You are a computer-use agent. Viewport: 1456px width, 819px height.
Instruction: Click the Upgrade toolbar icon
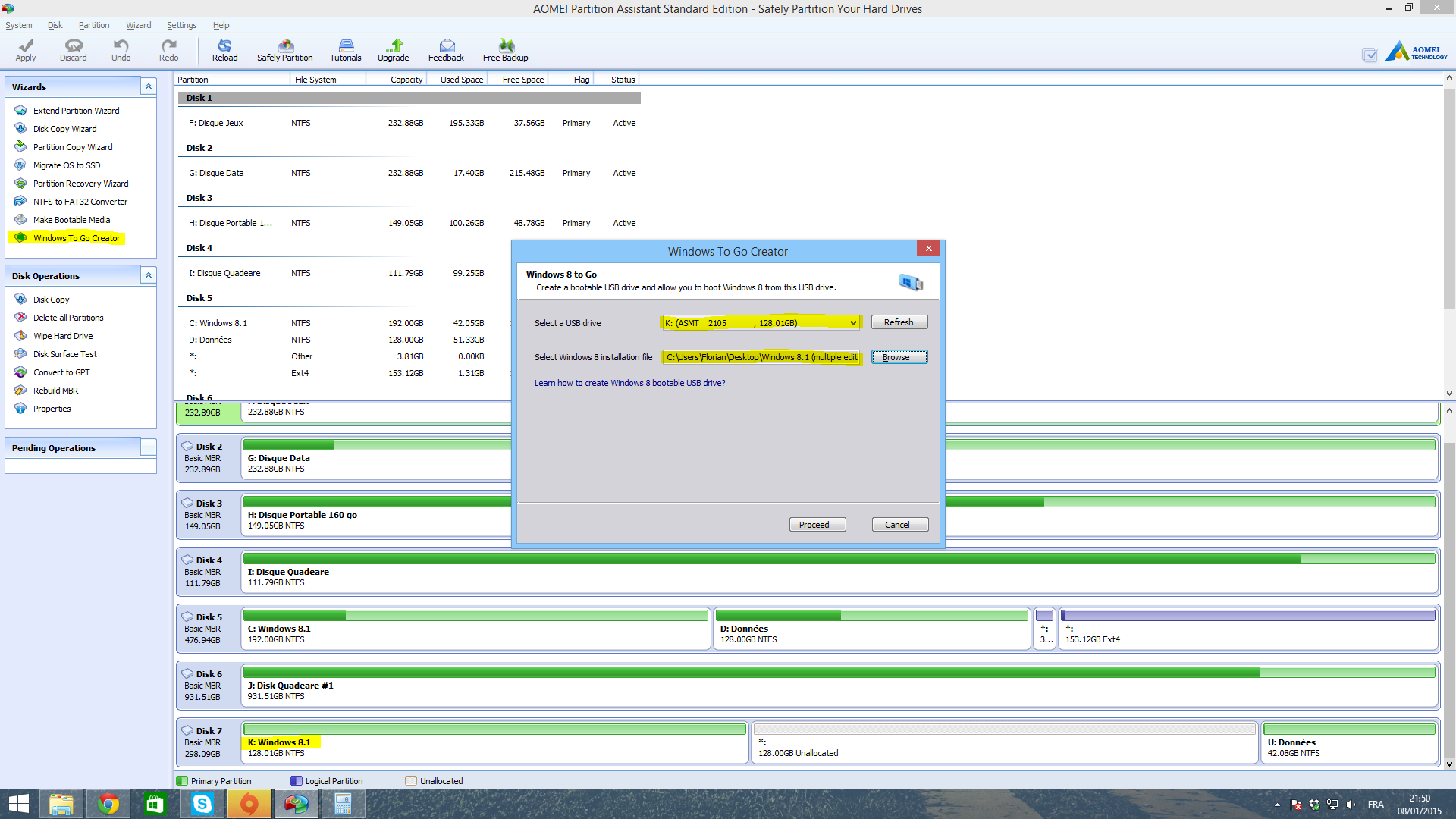click(x=394, y=50)
